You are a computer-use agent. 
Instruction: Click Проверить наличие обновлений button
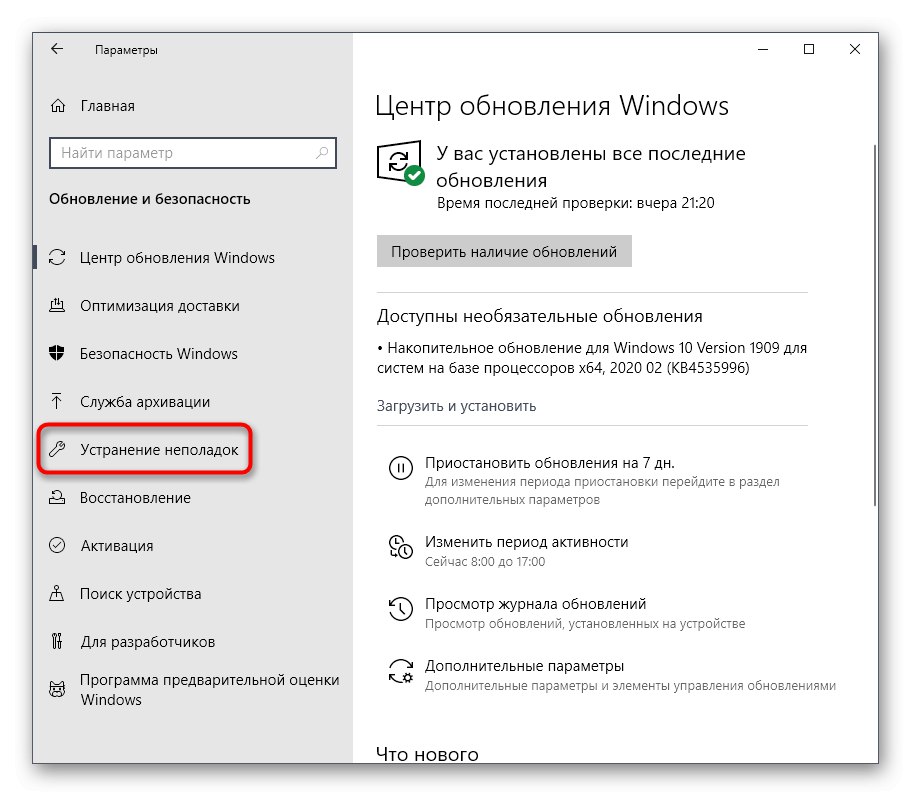(x=504, y=251)
